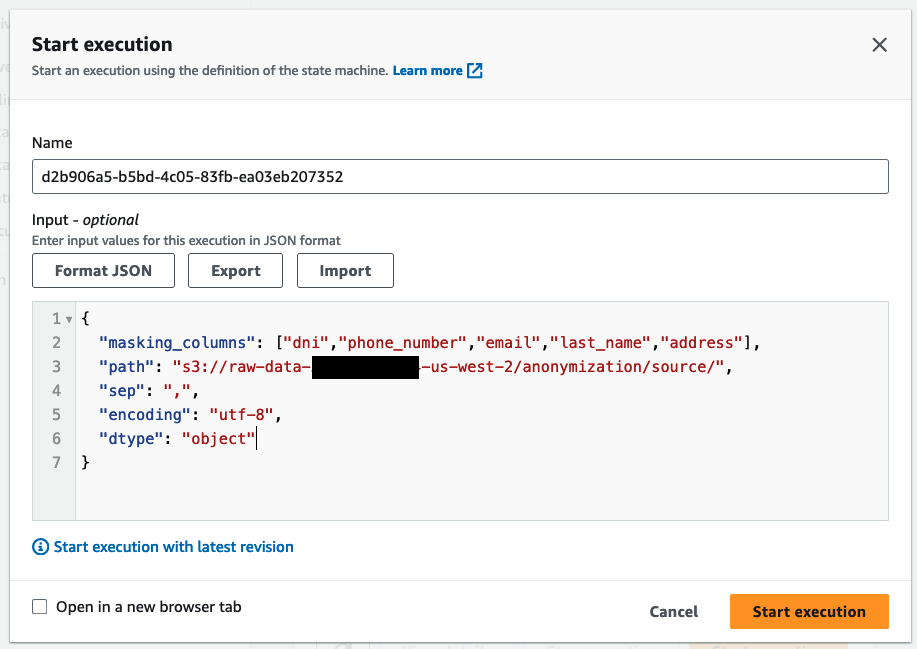The width and height of the screenshot is (917, 649).
Task: Click the orange Start execution button
Action: (x=809, y=612)
